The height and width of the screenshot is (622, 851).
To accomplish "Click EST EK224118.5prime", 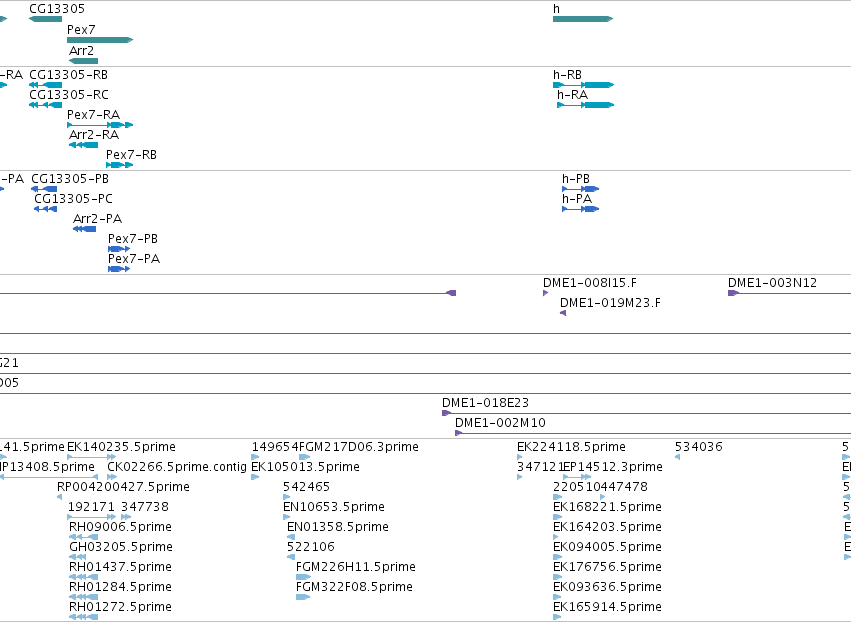I will (520, 457).
